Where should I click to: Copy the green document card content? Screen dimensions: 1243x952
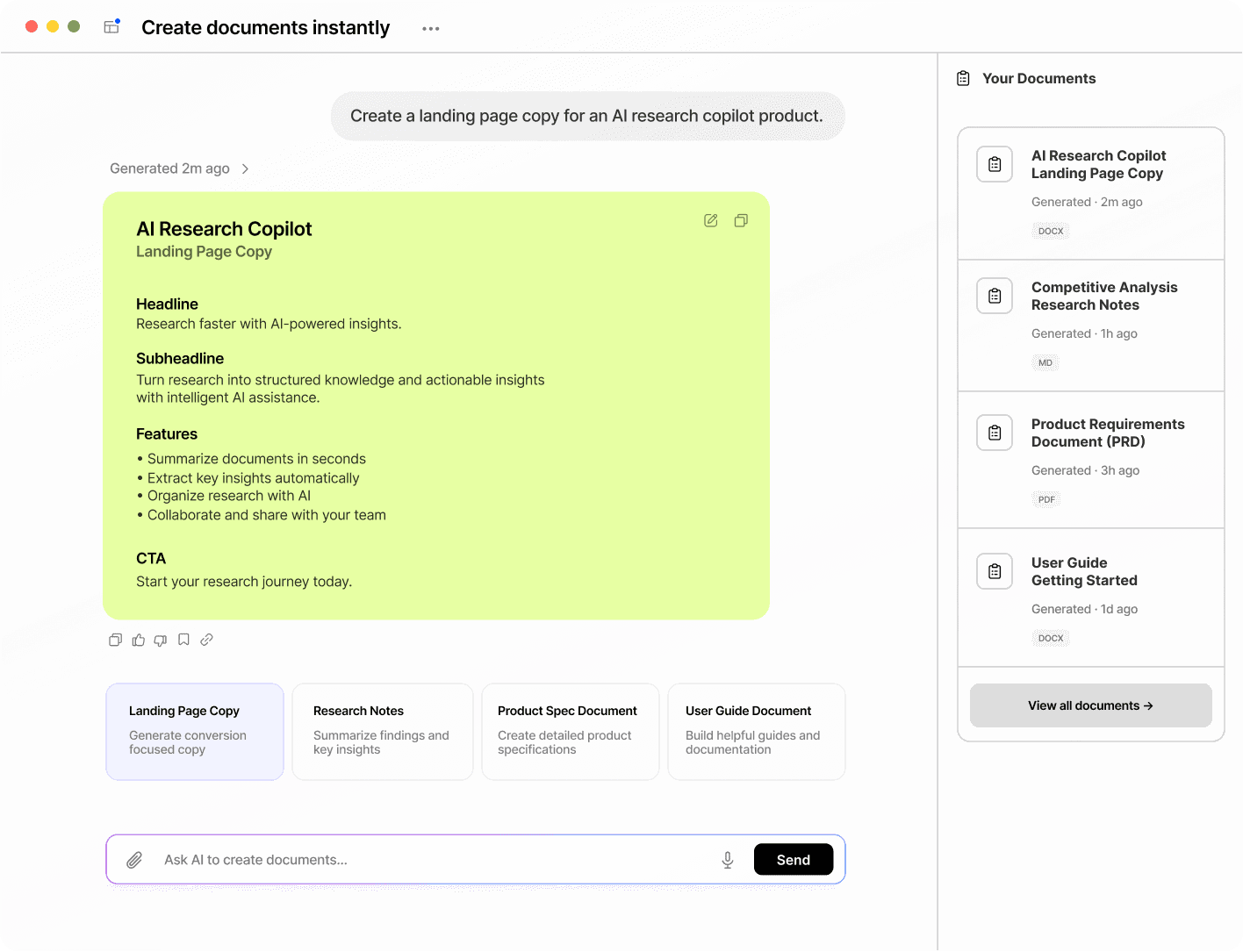coord(741,220)
